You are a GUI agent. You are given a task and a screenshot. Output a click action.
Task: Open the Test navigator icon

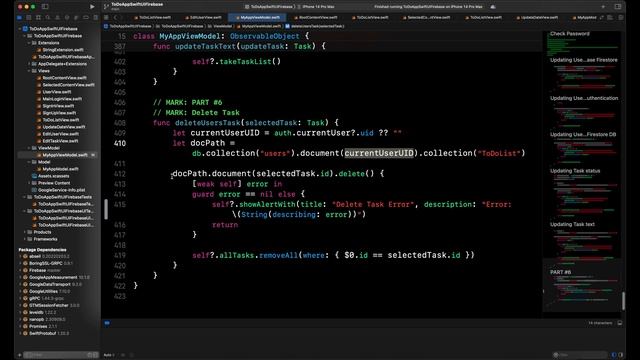pyautogui.click(x=67, y=18)
